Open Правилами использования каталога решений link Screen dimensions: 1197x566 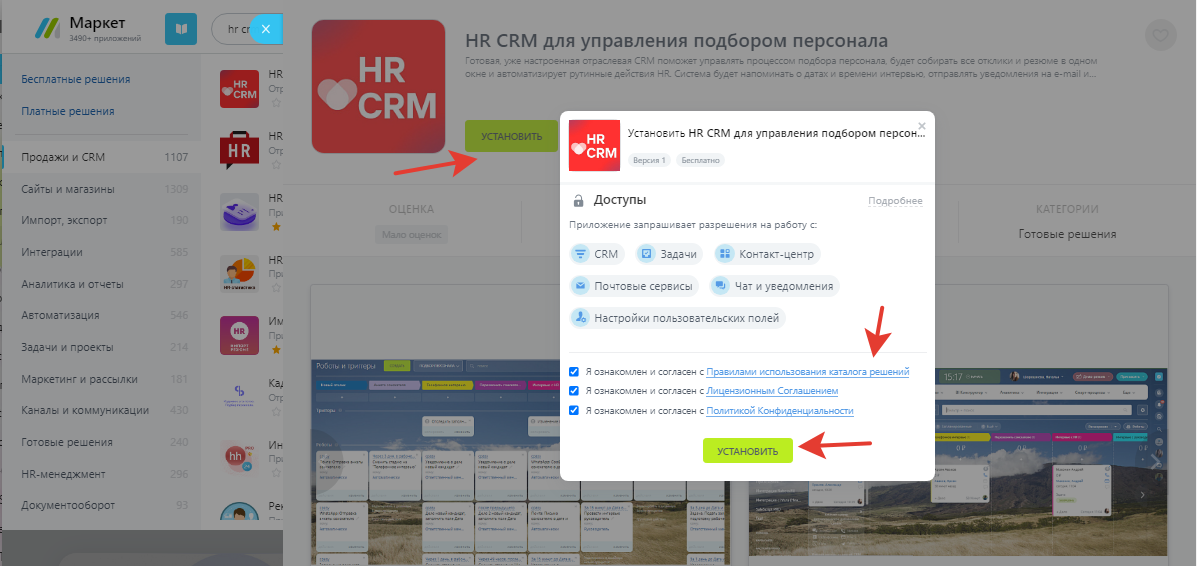[808, 372]
